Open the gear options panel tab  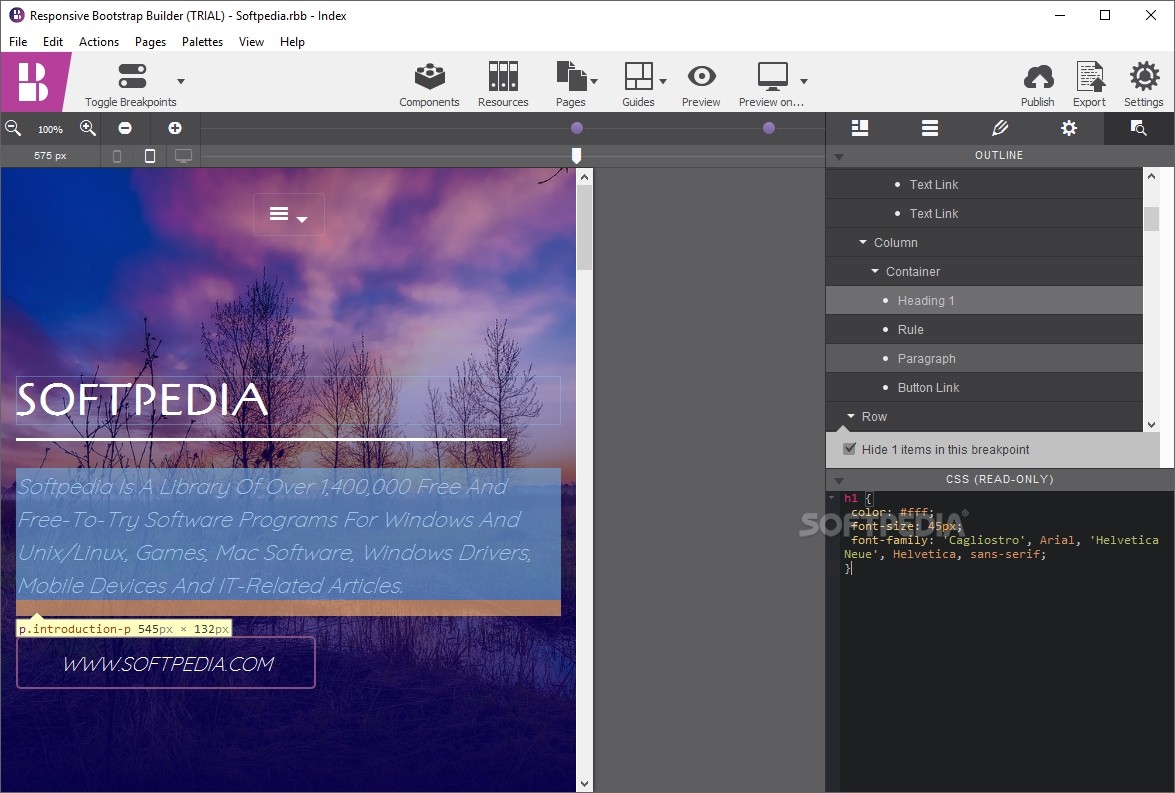coord(1069,128)
